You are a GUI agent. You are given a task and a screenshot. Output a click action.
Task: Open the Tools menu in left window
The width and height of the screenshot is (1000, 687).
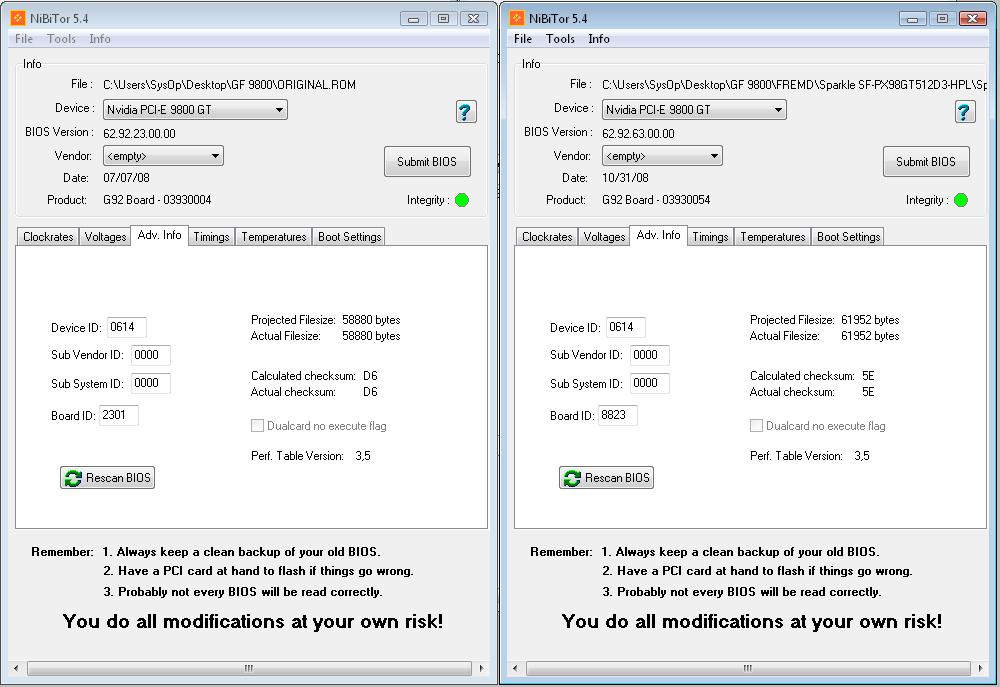[61, 39]
